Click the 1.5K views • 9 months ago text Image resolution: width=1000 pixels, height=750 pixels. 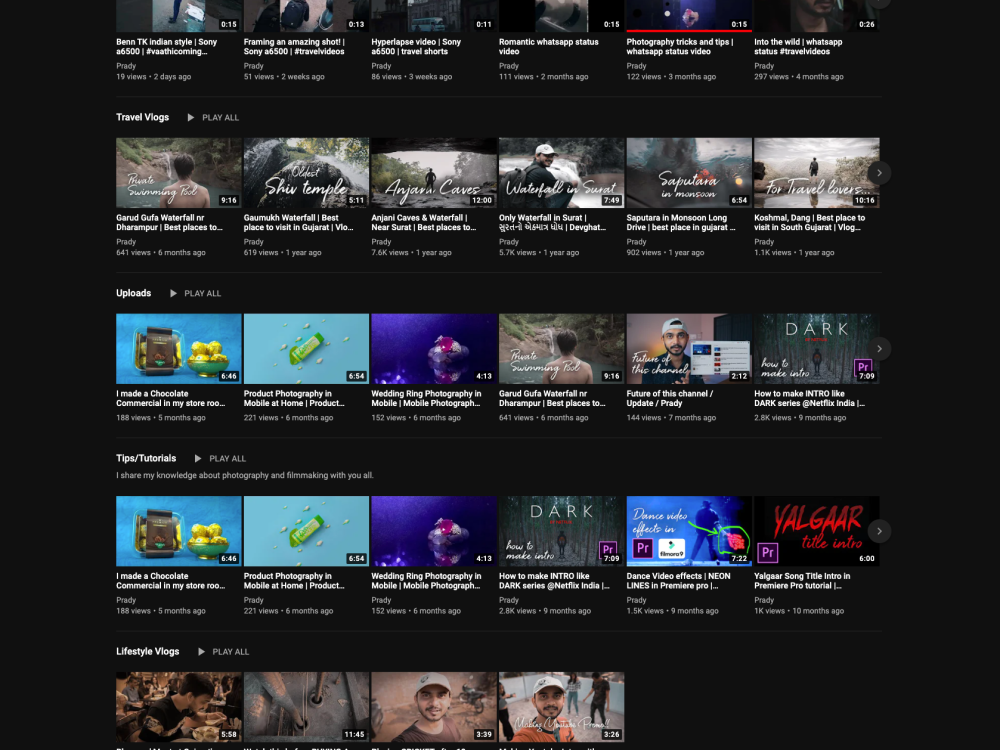(672, 611)
